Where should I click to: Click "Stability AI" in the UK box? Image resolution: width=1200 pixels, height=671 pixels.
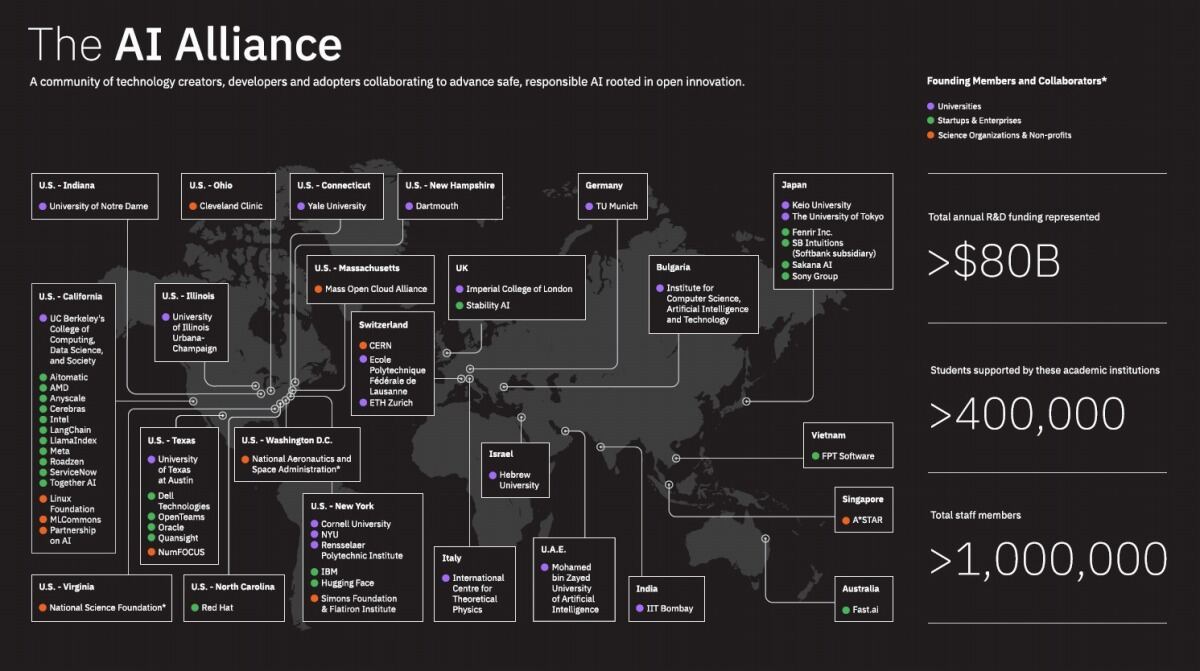[x=488, y=305]
